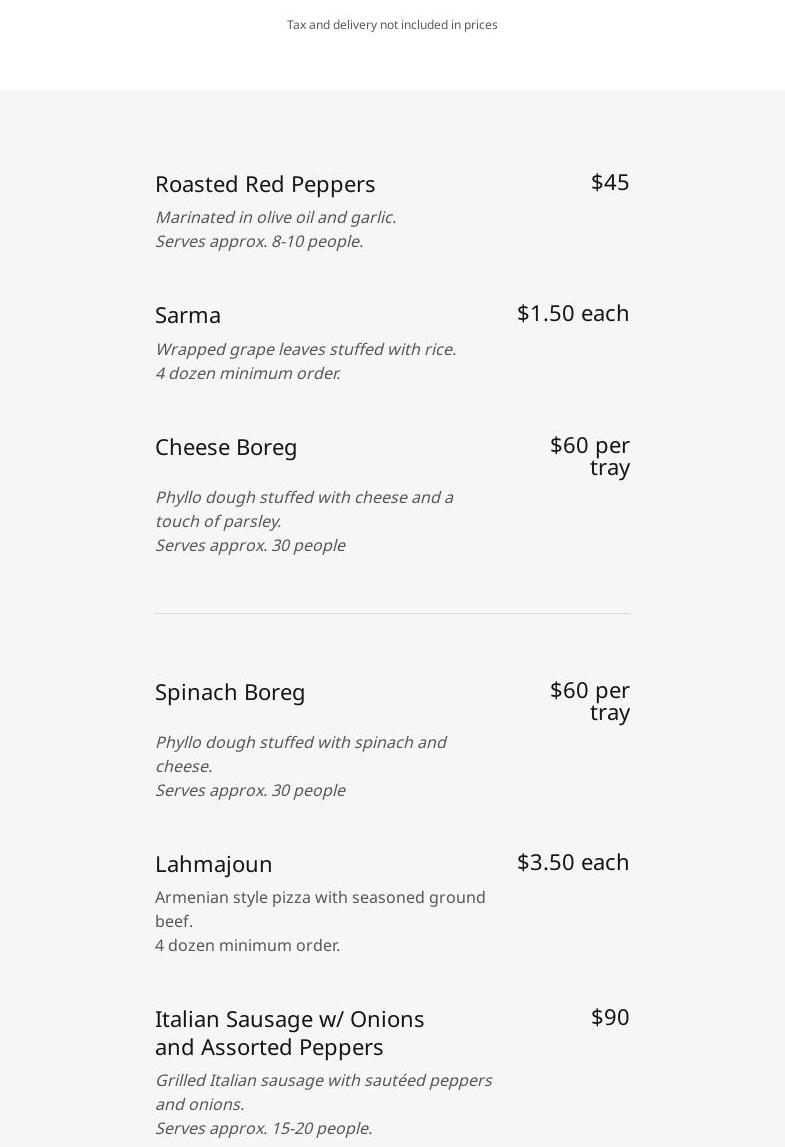Click the Spinach Boreg $60 per tray price
Screen dimensions: 785x1147
point(590,701)
